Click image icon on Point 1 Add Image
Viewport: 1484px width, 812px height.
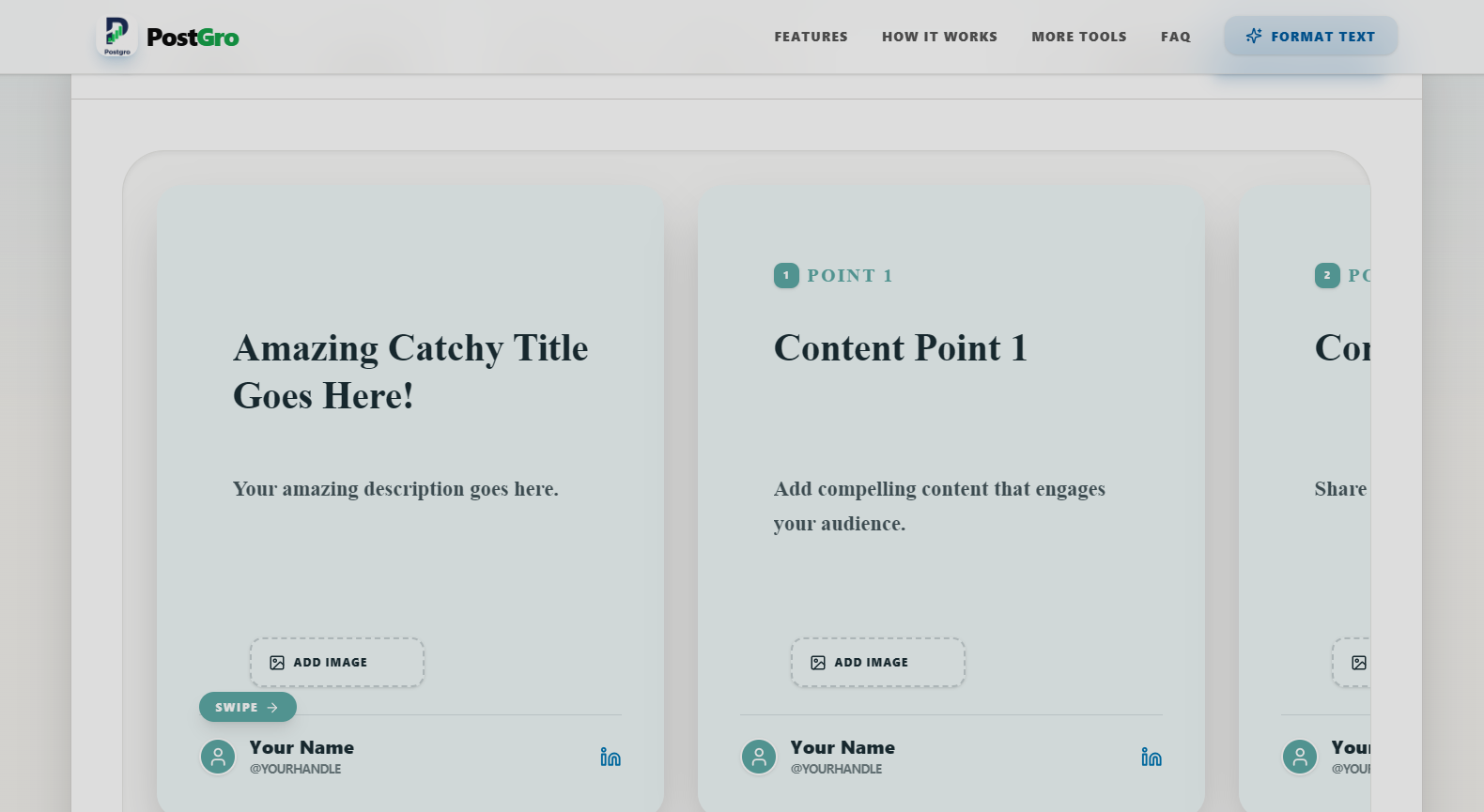(x=818, y=663)
